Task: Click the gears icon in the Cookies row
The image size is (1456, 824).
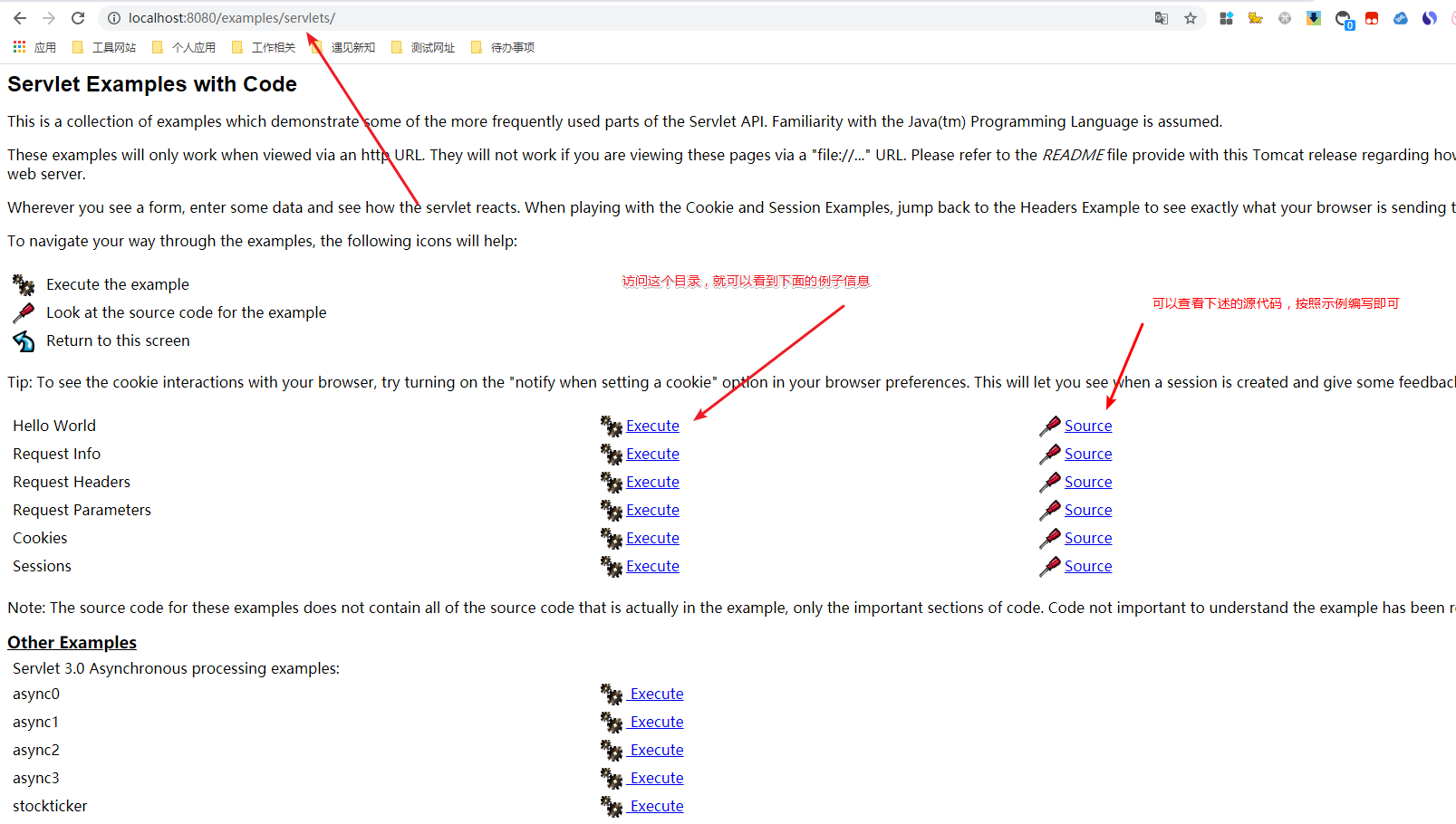Action: click(x=612, y=538)
